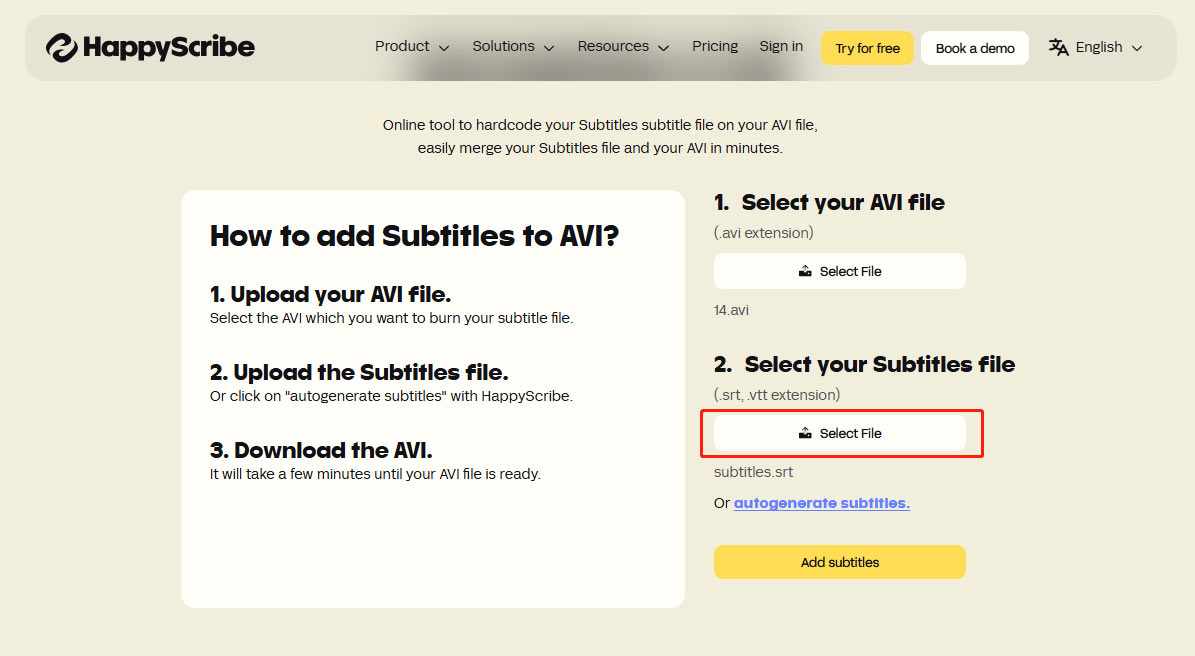Open the Solutions menu

(x=503, y=46)
